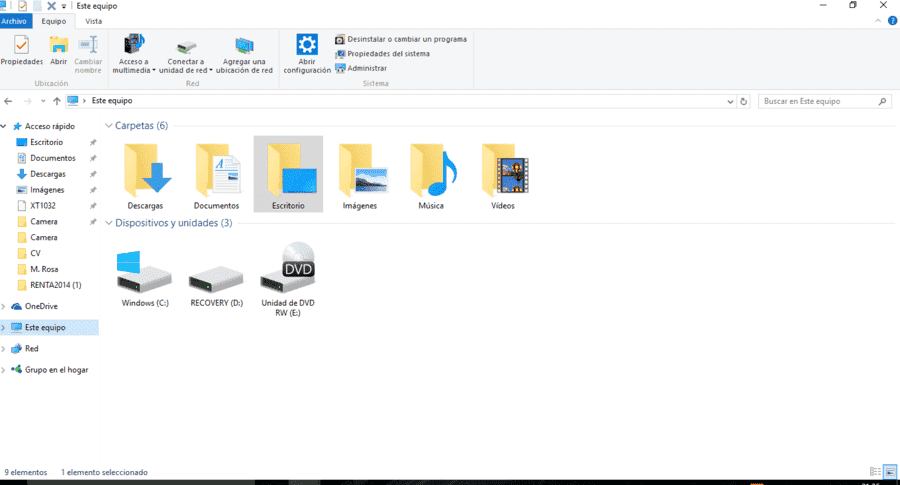
Task: Minimize the ribbon with the chevron
Action: (878, 21)
